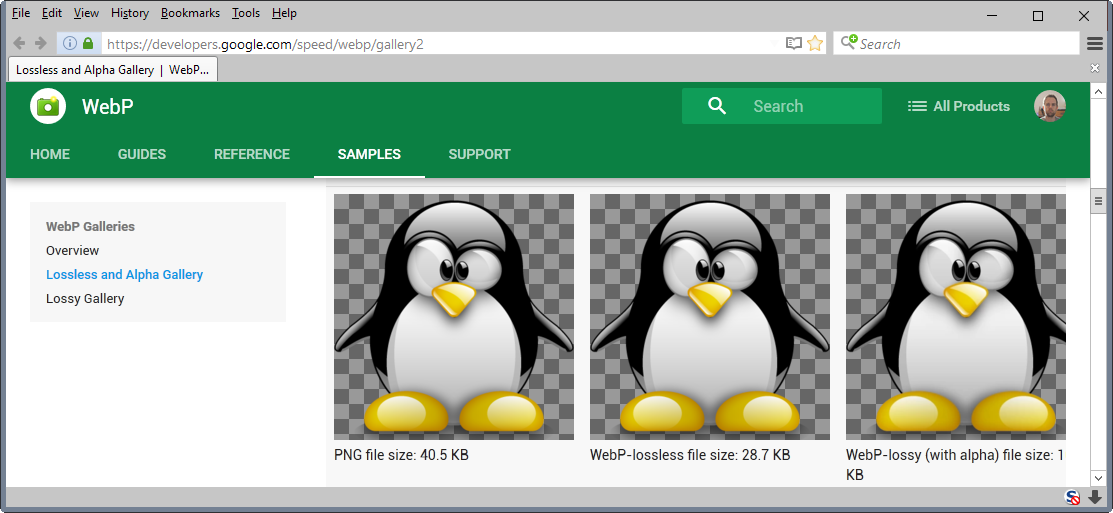Click the vertical scrollbar down arrow
This screenshot has height=513, width=1113.
(x=1097, y=478)
